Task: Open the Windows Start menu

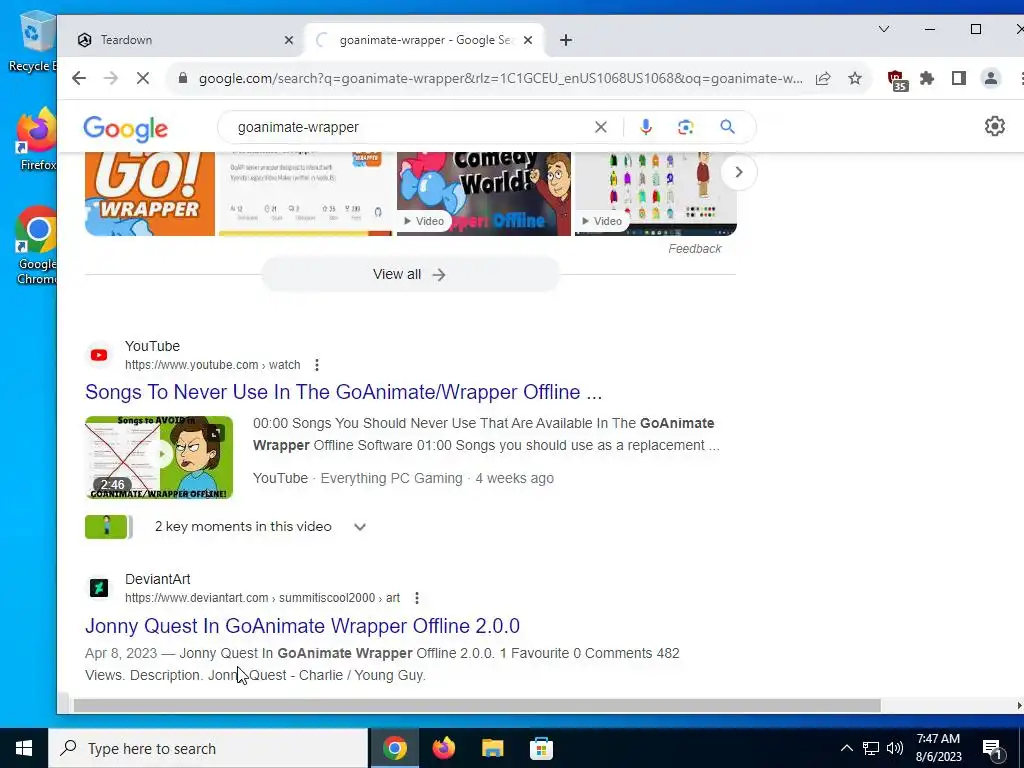Action: click(24, 748)
